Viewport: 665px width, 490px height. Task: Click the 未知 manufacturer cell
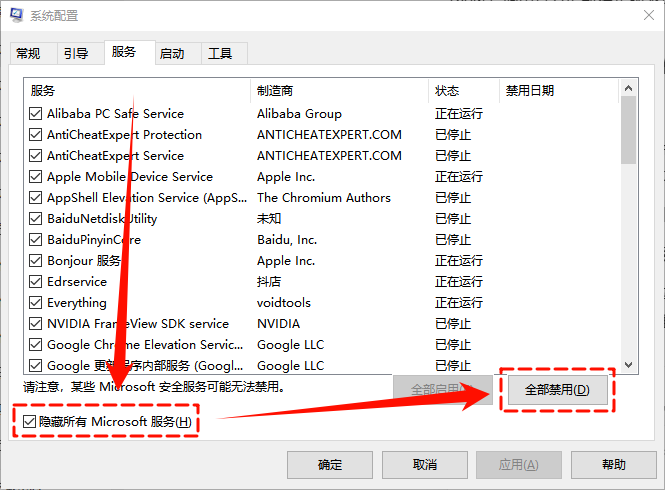(269, 218)
